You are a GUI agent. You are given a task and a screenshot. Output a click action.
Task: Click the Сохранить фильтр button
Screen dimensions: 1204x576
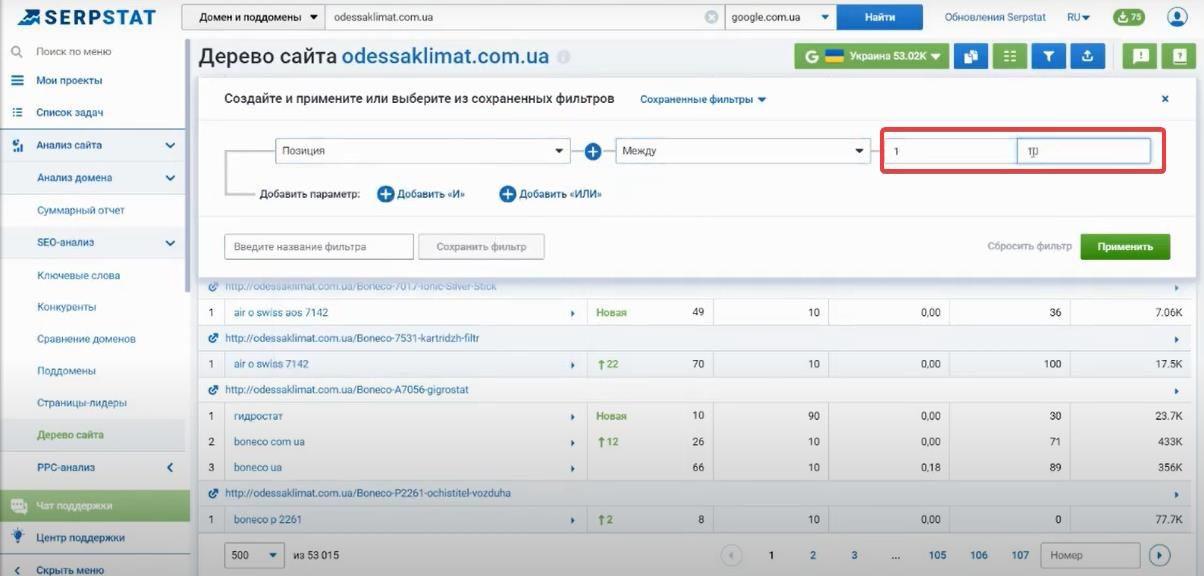482,246
